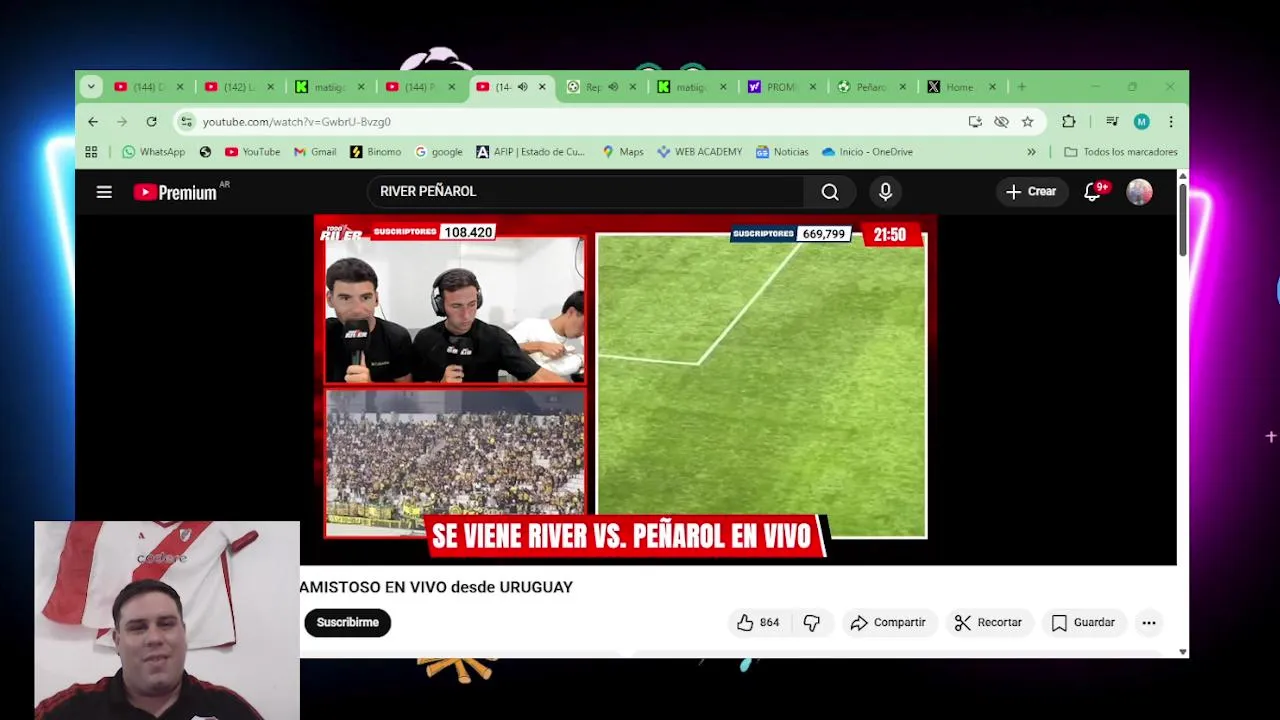Open the Noticias bookmark
Image resolution: width=1280 pixels, height=720 pixels.
(x=782, y=152)
